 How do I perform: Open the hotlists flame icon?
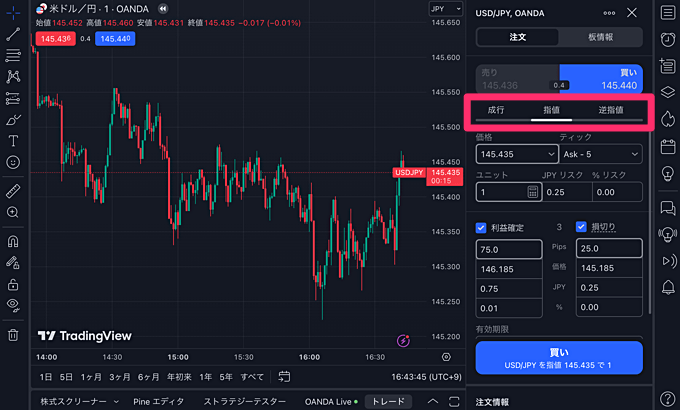(668, 119)
